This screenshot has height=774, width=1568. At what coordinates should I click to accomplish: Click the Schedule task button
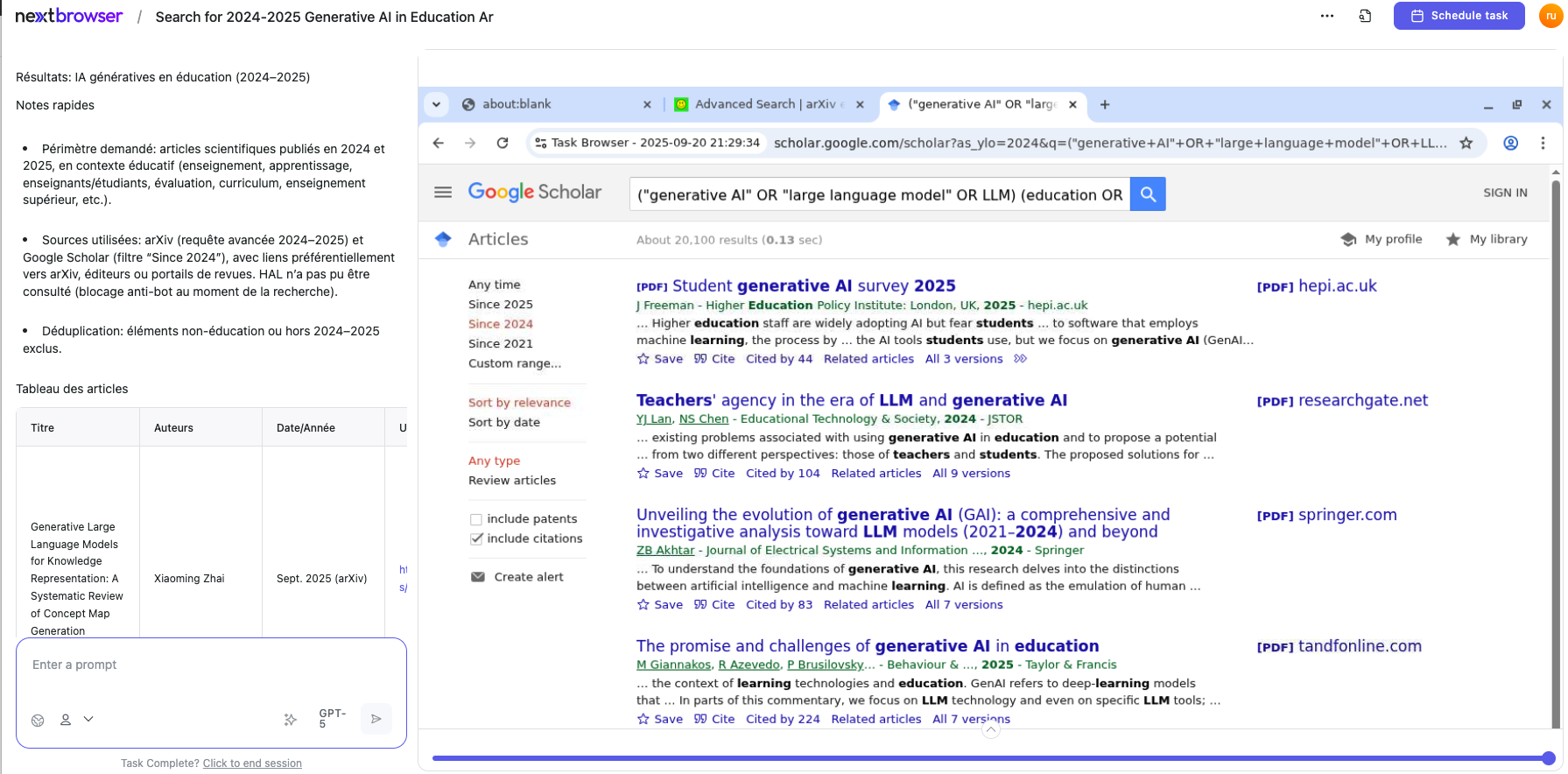point(1459,16)
